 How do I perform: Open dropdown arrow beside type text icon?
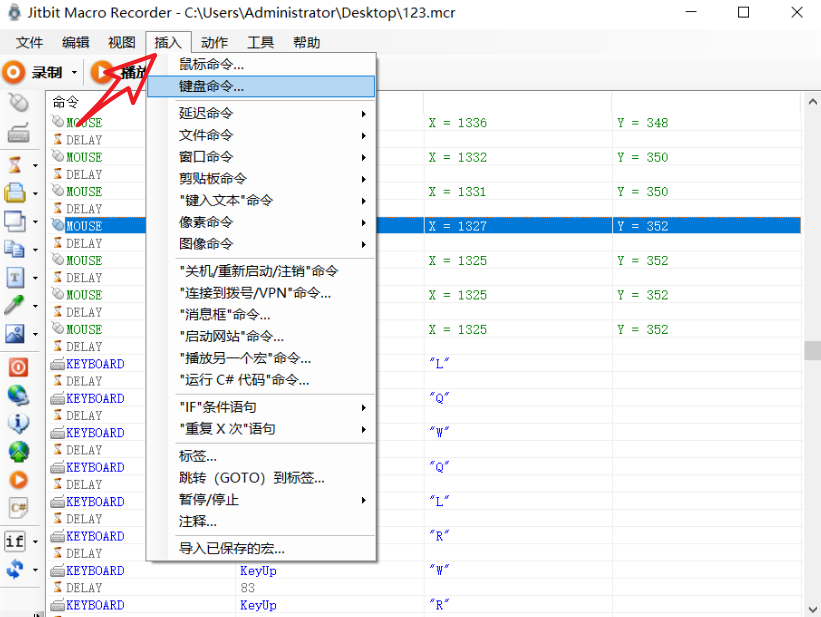(35, 278)
